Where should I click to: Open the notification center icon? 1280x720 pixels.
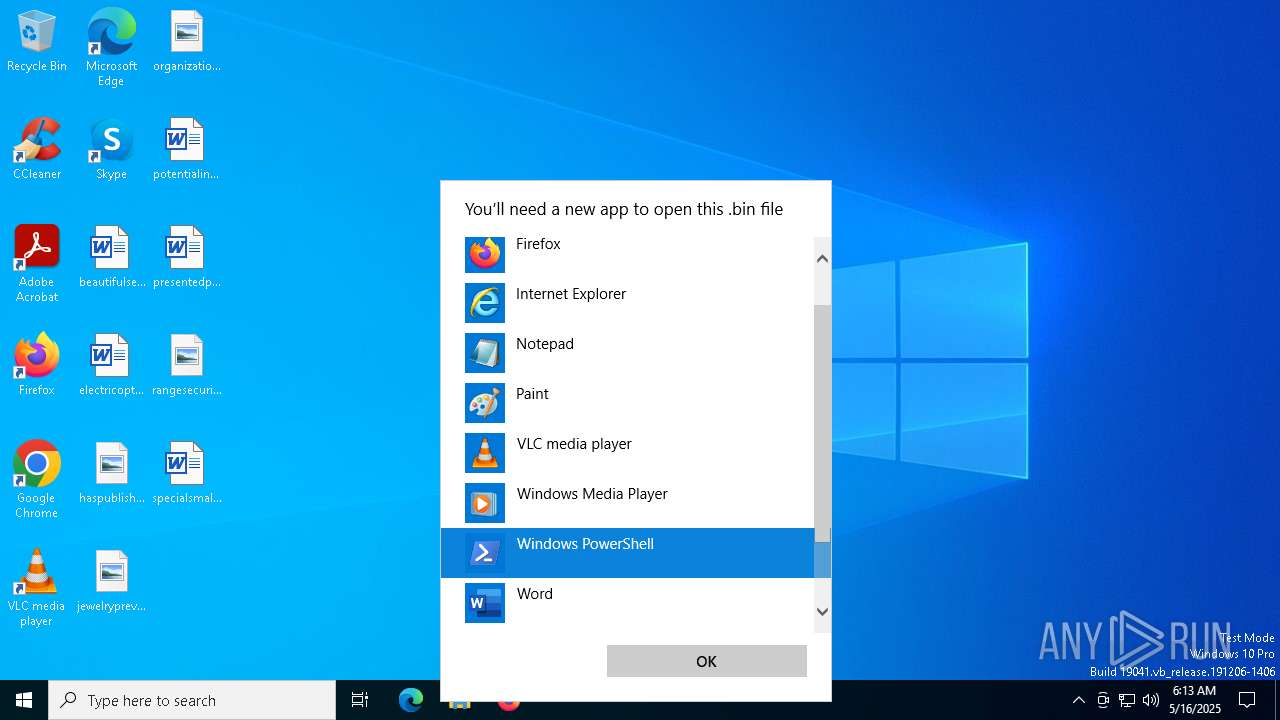point(1247,700)
